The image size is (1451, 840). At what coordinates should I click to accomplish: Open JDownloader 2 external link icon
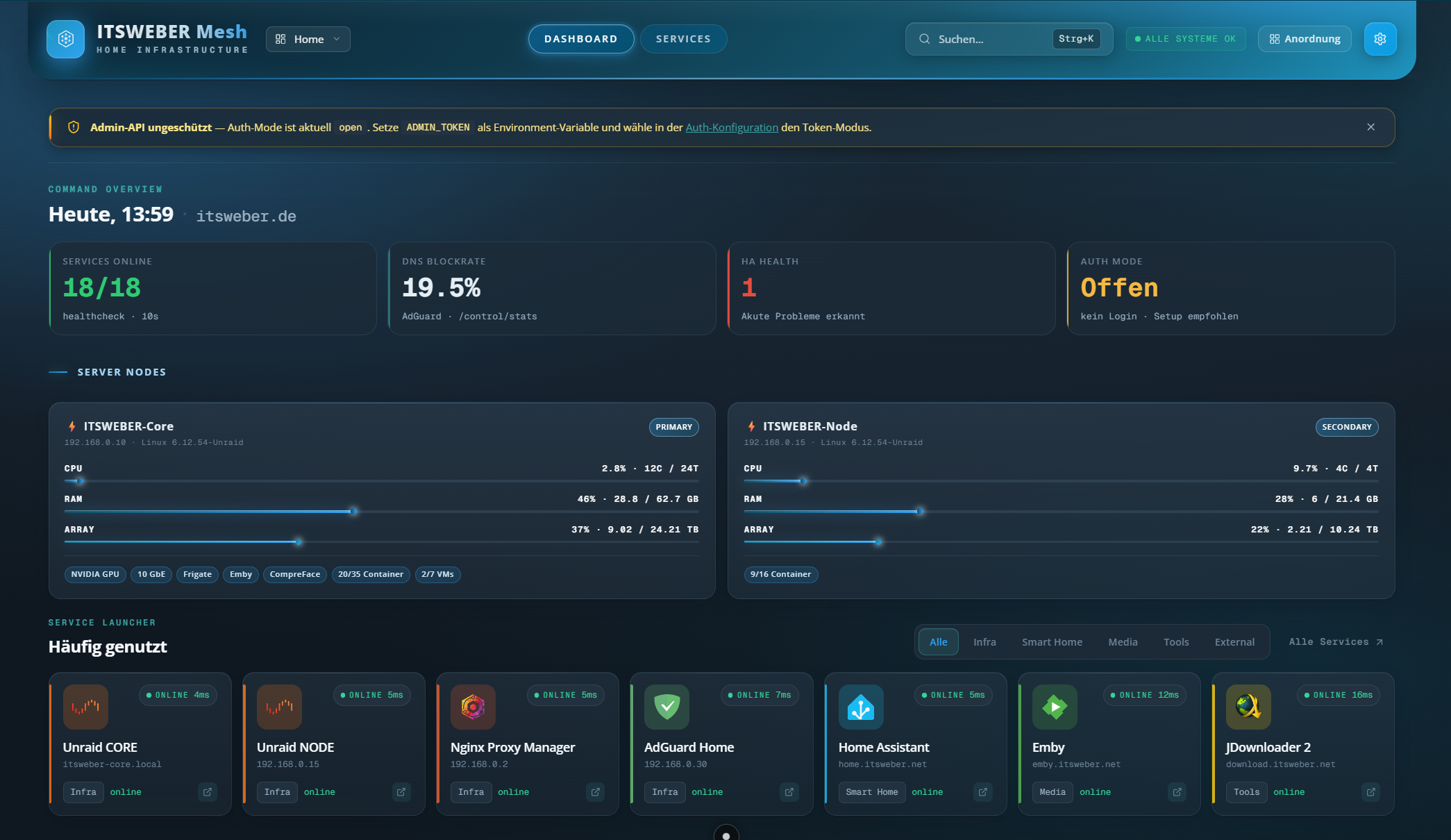(x=1371, y=792)
